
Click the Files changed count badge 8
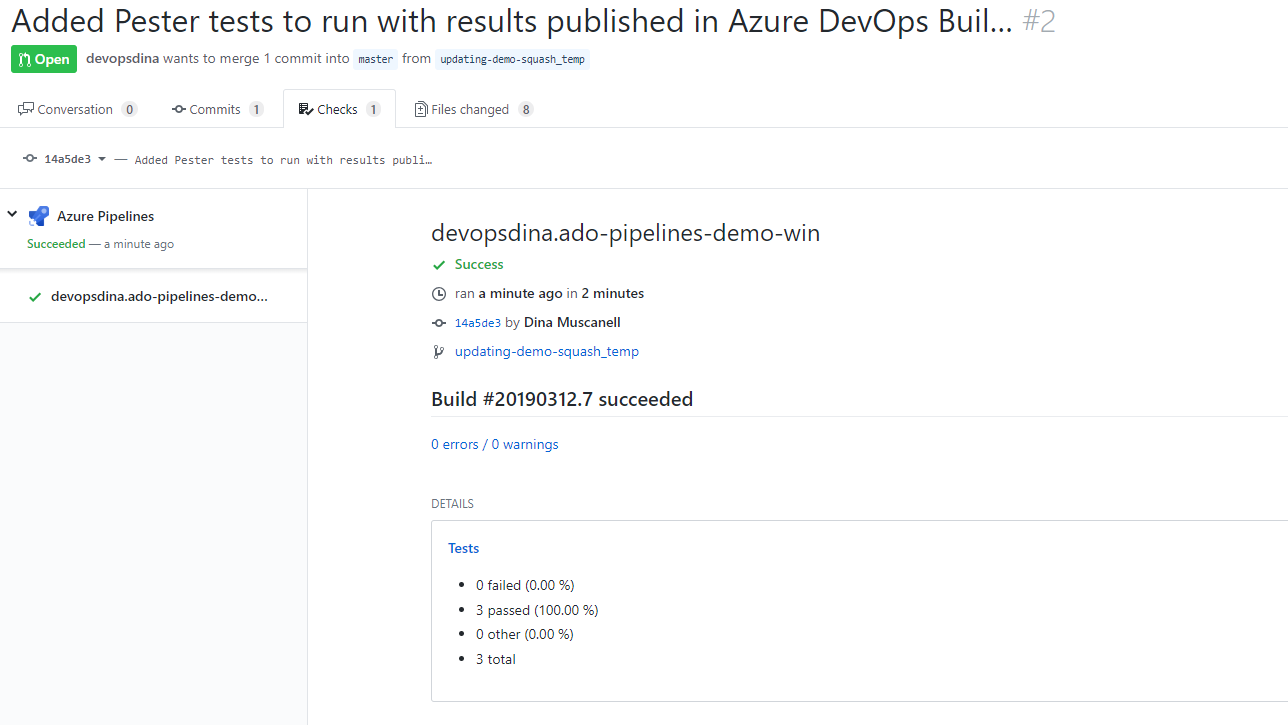click(526, 109)
